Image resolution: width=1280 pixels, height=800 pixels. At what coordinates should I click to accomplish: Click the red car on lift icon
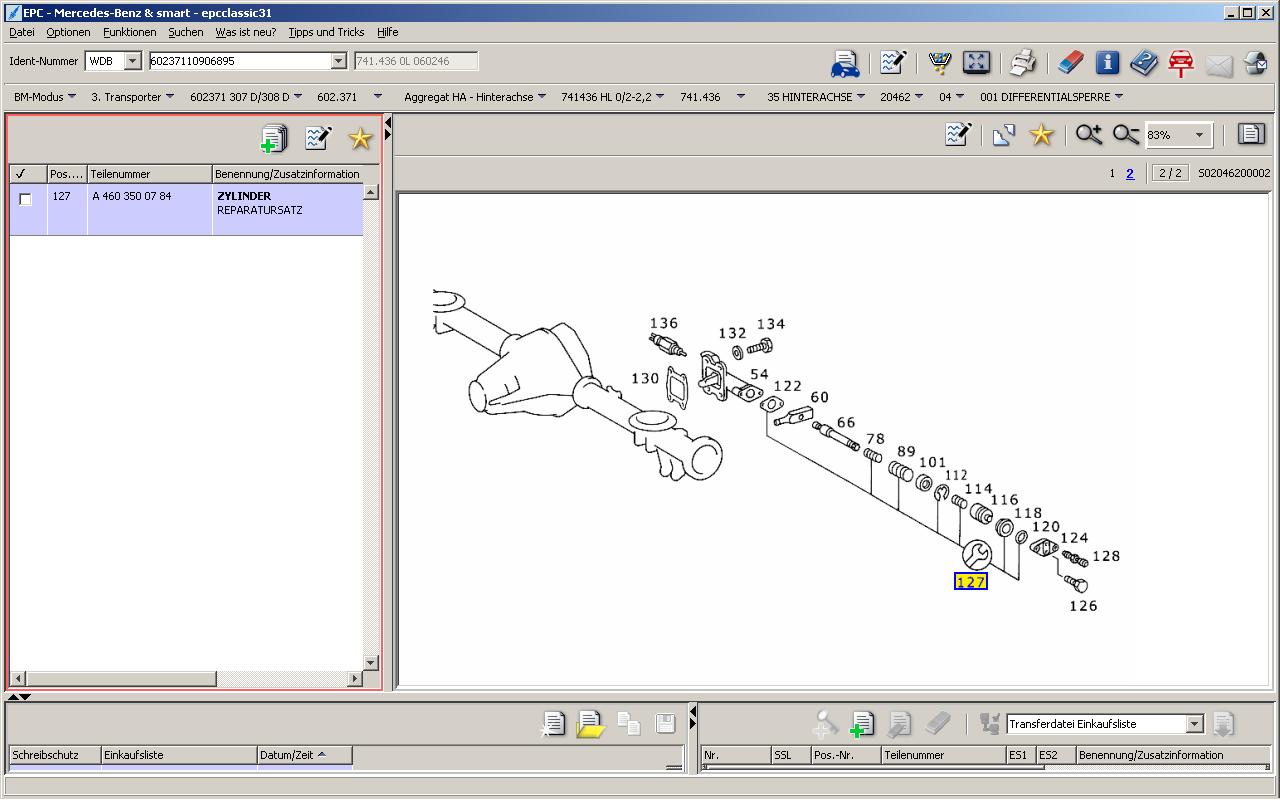(x=1181, y=63)
